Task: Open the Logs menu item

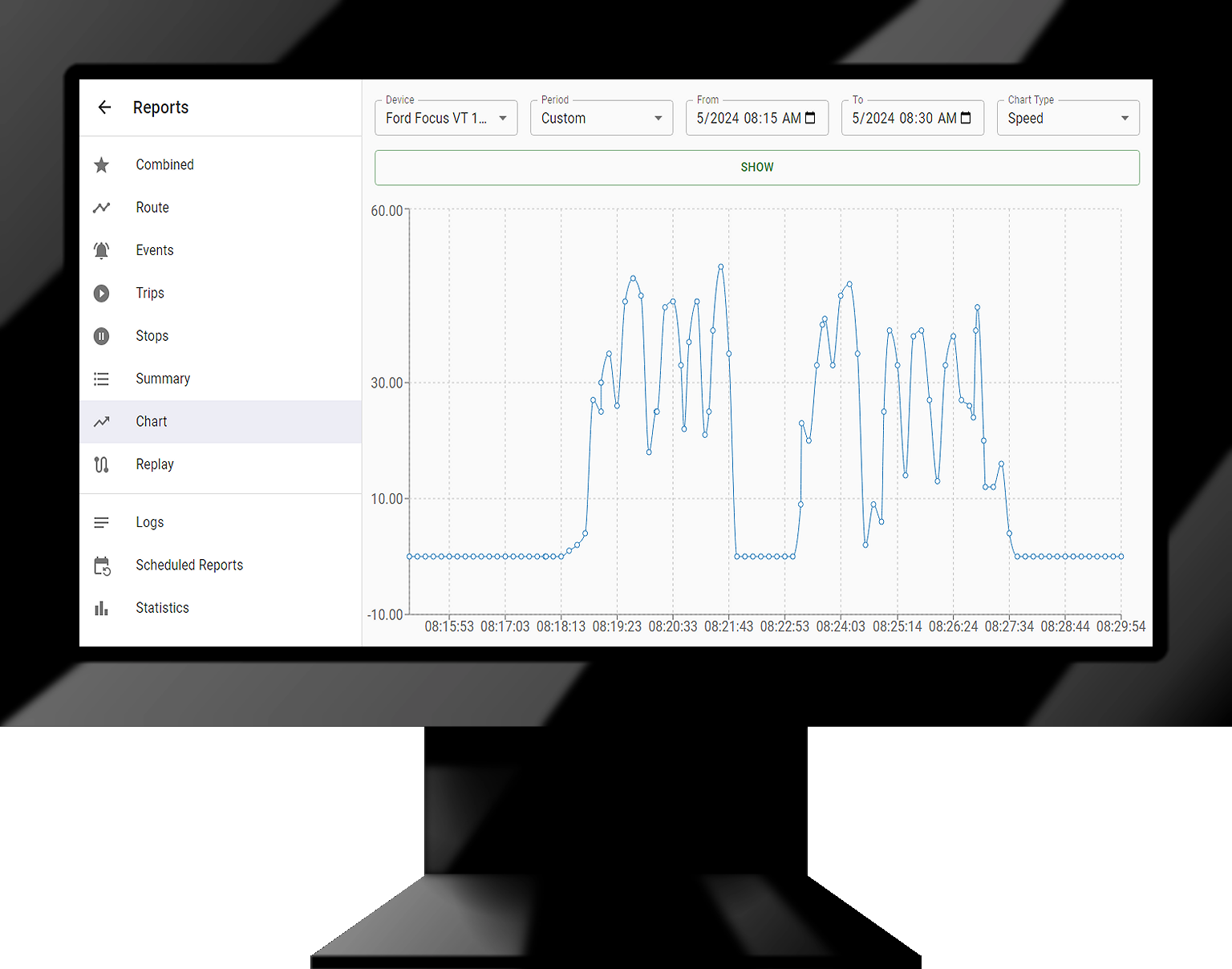Action: (150, 522)
